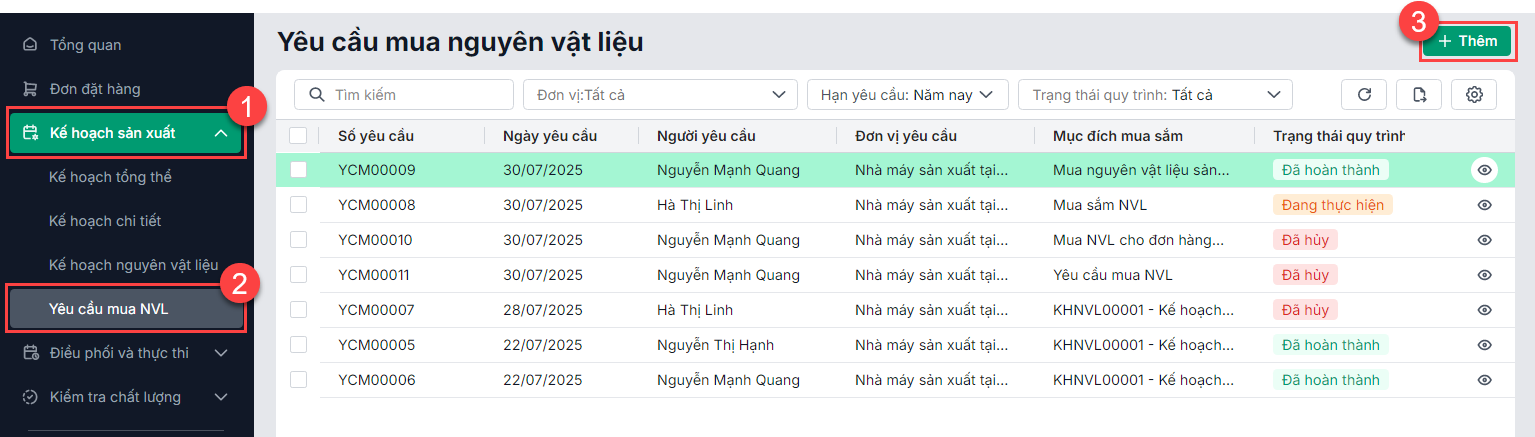The height and width of the screenshot is (437, 1535).
Task: Click the search magnifier icon
Action: [x=317, y=95]
